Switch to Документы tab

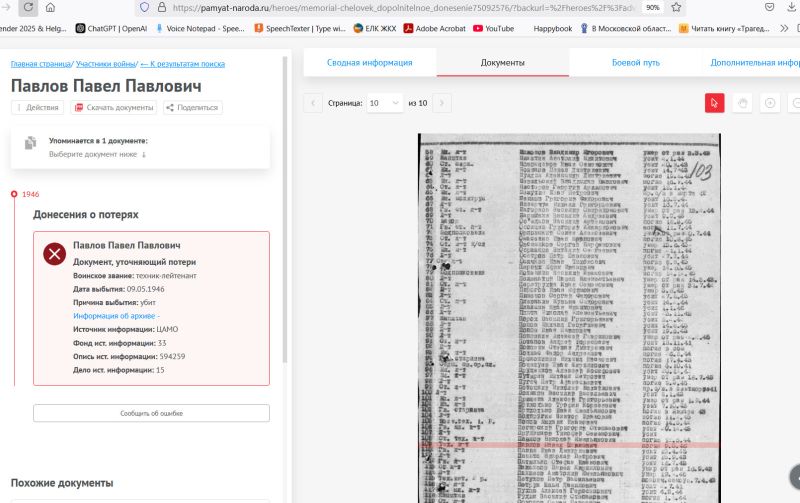tap(503, 62)
